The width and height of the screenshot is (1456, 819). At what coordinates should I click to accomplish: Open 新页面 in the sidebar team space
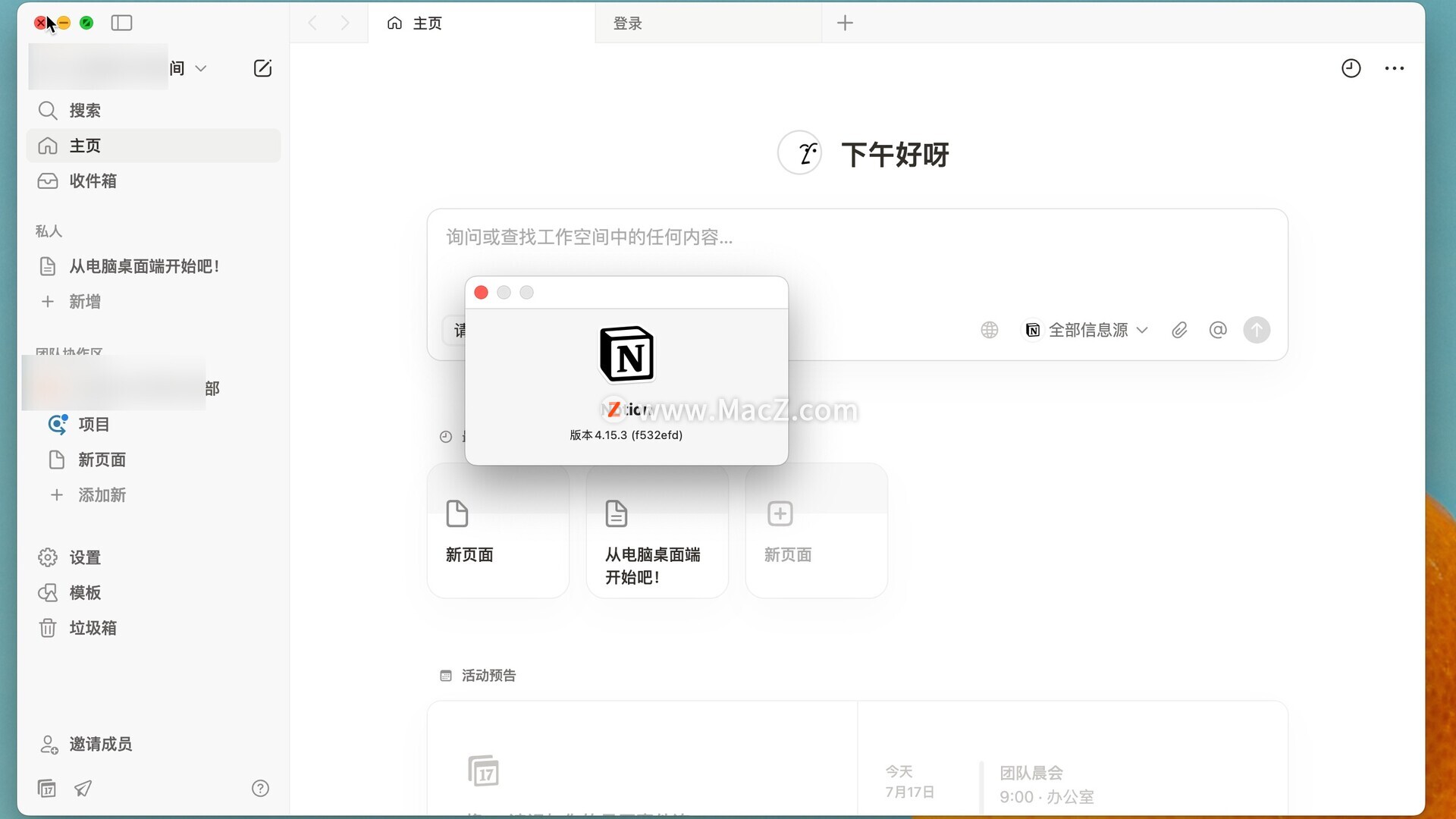click(x=153, y=460)
